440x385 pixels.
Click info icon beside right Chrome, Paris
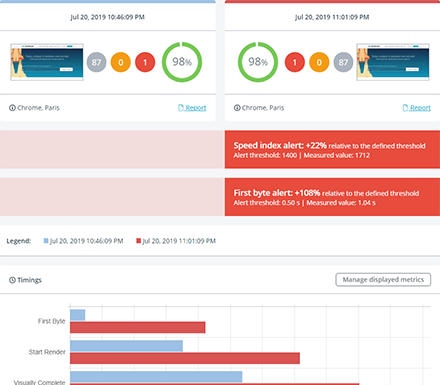coord(237,108)
